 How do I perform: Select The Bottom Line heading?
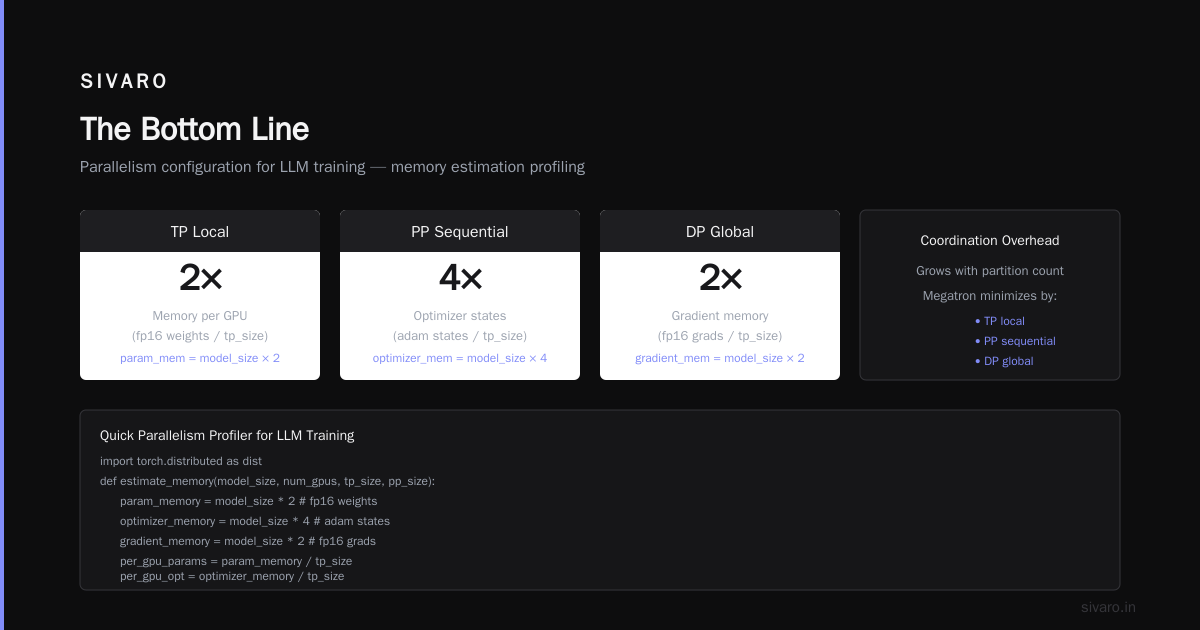click(194, 129)
